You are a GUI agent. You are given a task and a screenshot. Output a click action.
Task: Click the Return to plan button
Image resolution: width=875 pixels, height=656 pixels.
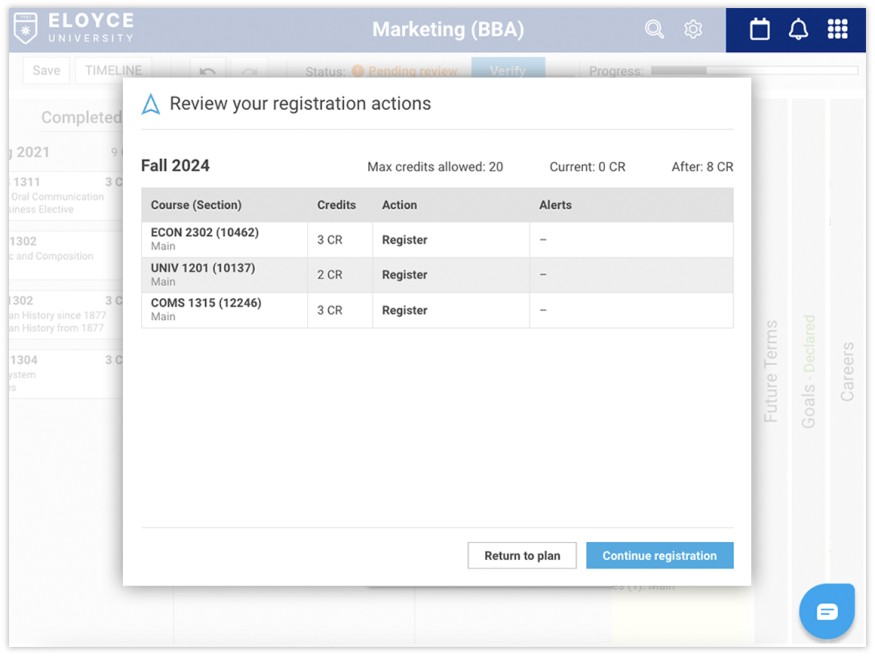522,556
